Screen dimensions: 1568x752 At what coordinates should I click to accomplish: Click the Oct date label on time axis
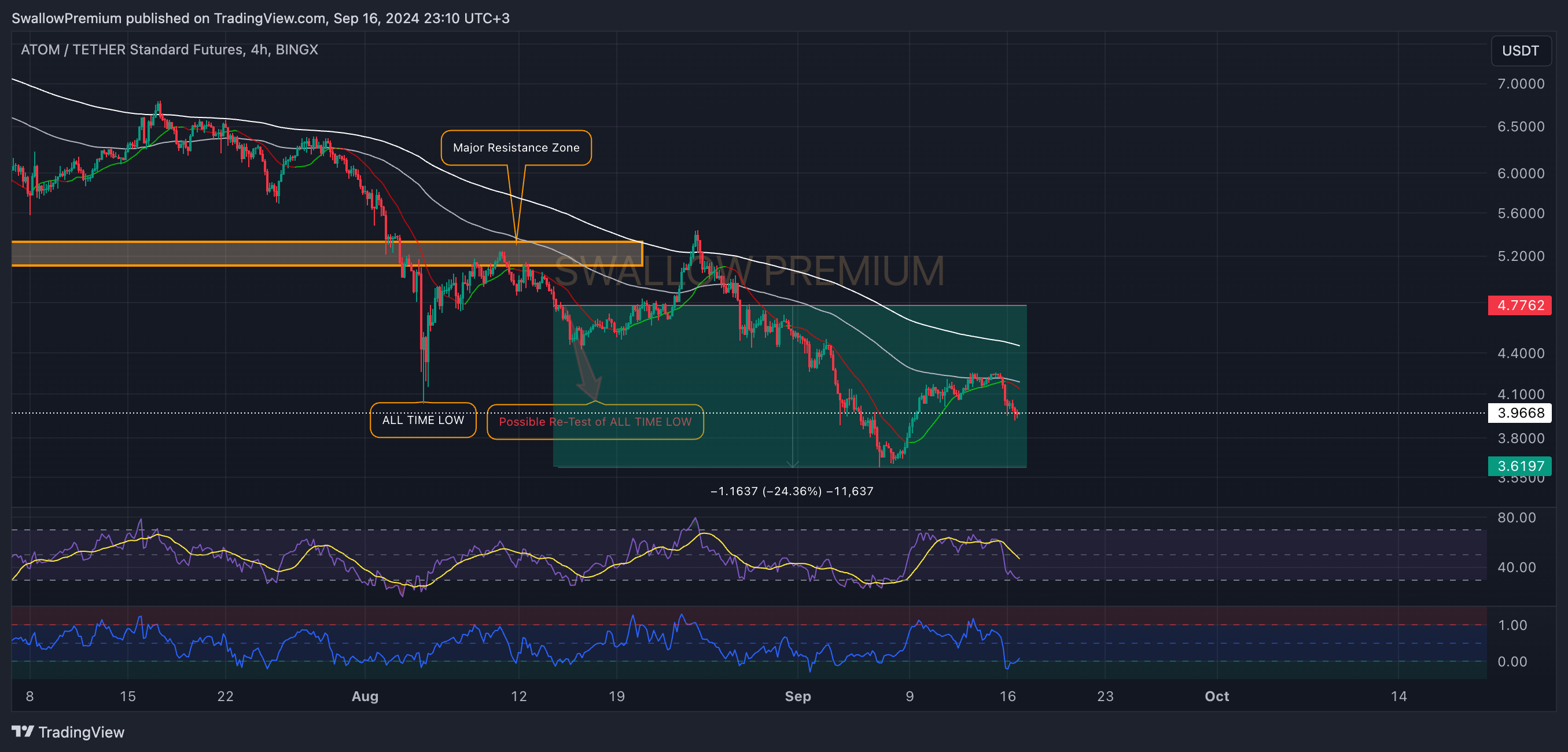coord(1217,696)
